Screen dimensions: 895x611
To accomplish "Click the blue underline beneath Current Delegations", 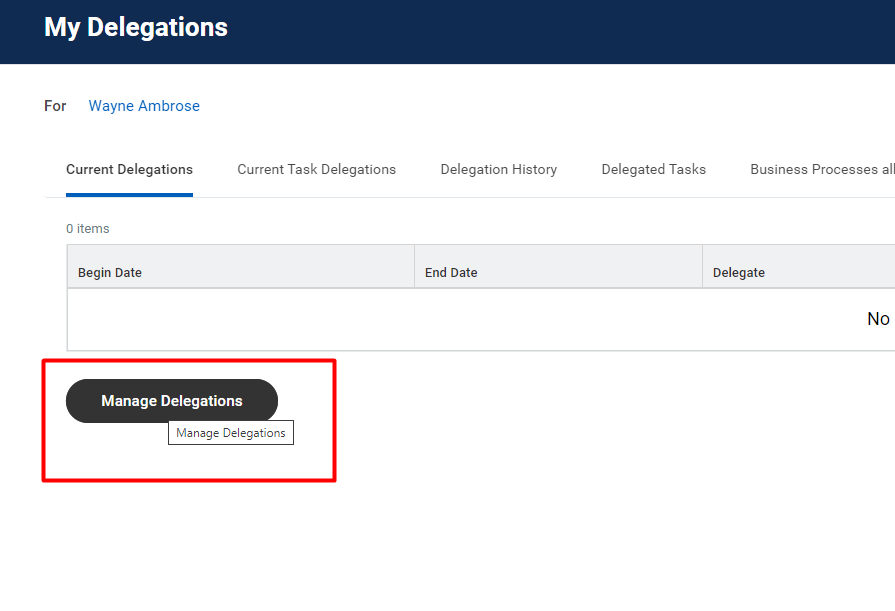I will coord(130,195).
